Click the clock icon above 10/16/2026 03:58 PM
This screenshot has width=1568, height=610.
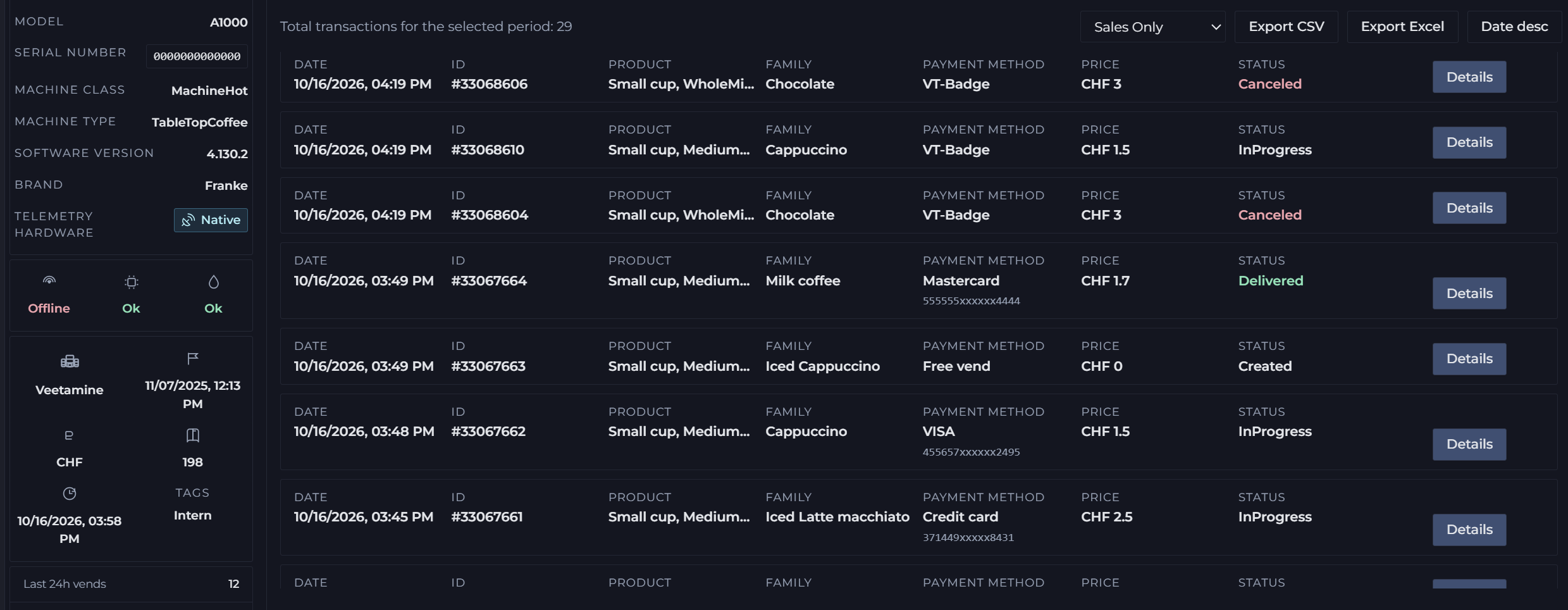click(70, 494)
